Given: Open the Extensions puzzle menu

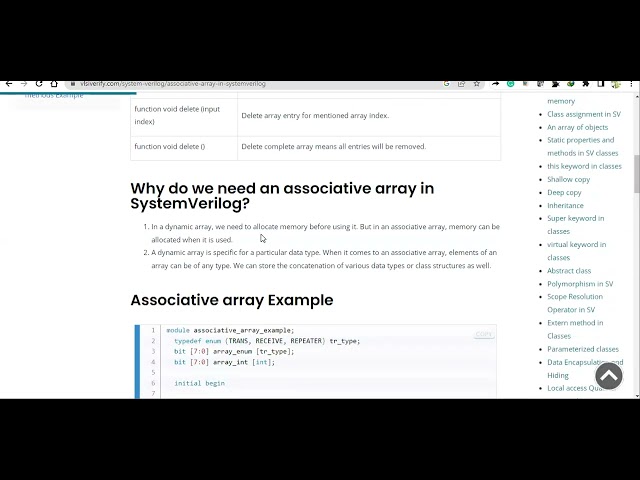Looking at the screenshot, I should pos(586,84).
